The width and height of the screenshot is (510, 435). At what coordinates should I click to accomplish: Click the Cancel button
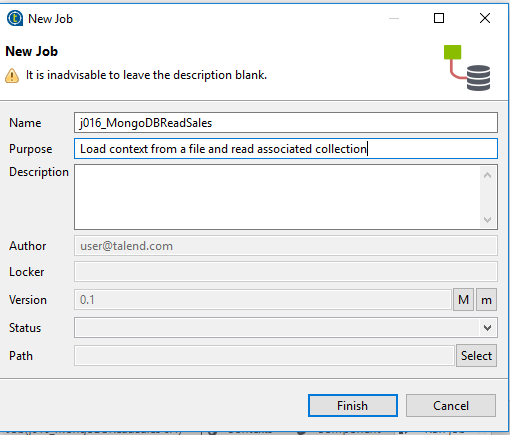(x=451, y=406)
